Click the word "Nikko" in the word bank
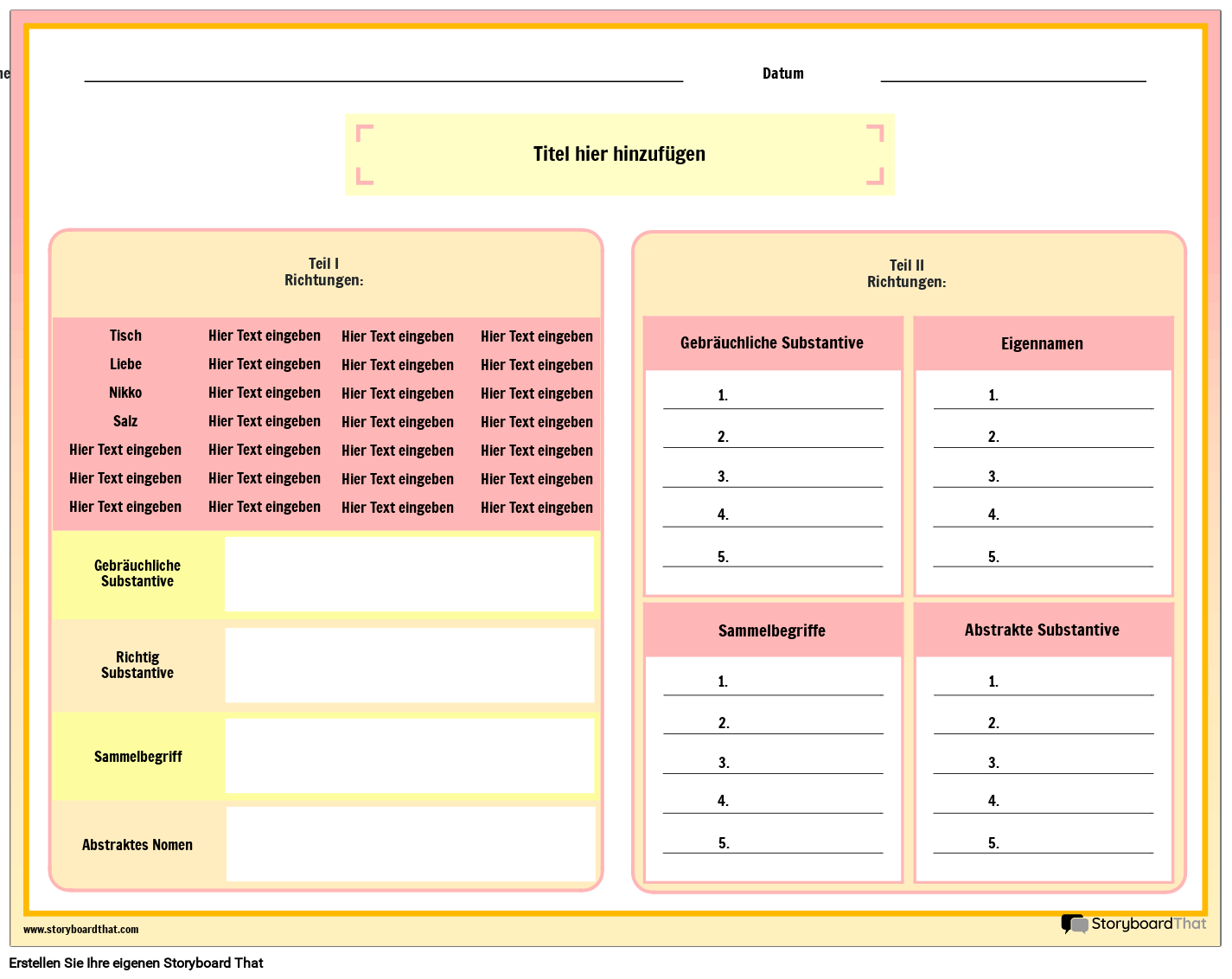Image resolution: width=1232 pixels, height=979 pixels. point(125,393)
